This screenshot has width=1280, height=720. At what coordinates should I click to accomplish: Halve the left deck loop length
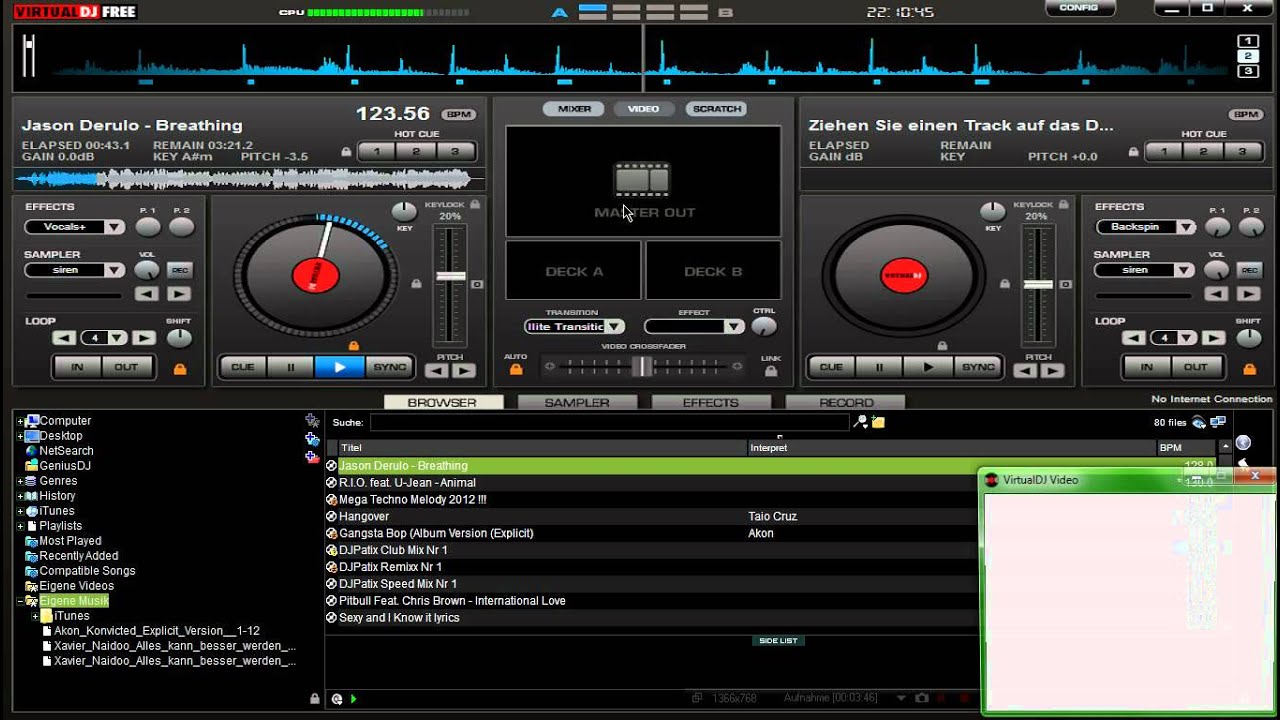65,338
